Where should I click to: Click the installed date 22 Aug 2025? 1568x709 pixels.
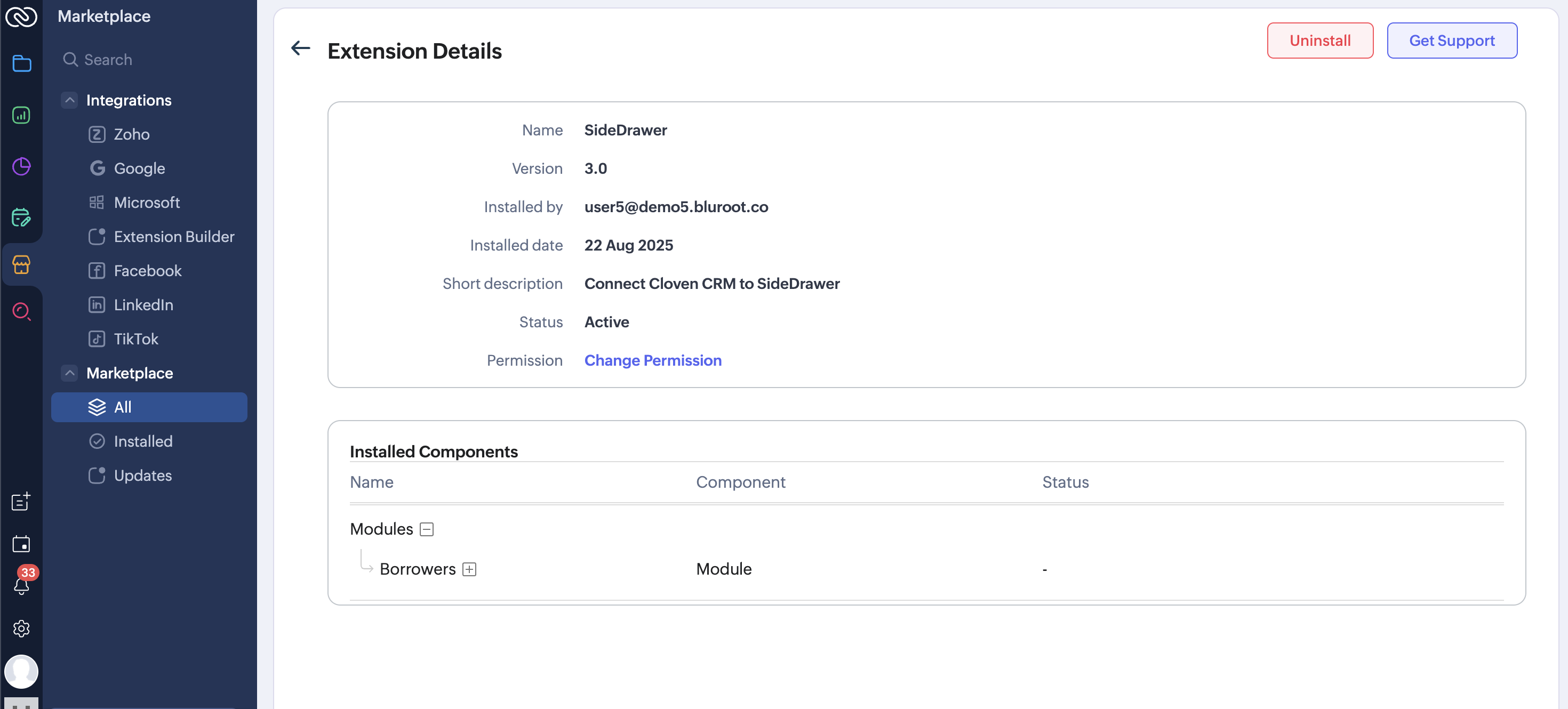click(628, 245)
